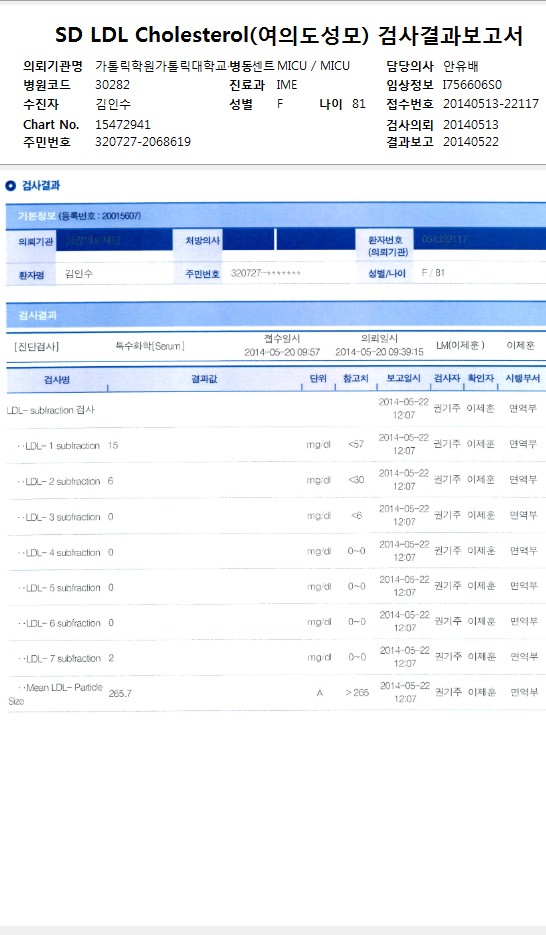Viewport: 546px width, 935px height.
Task: Select the blue 검사결과 section header bar
Action: click(276, 315)
